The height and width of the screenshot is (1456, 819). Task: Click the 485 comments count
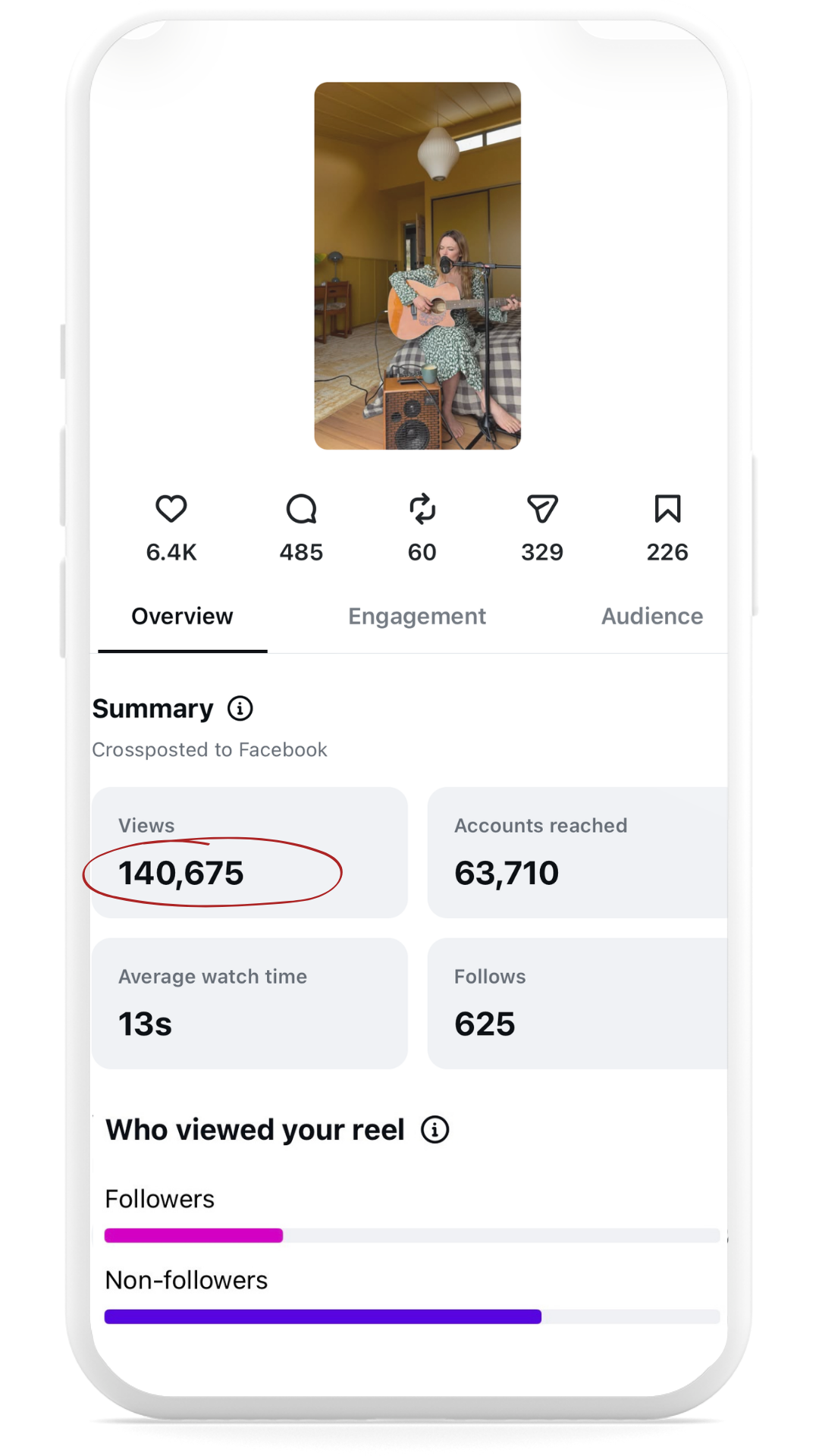click(x=301, y=552)
